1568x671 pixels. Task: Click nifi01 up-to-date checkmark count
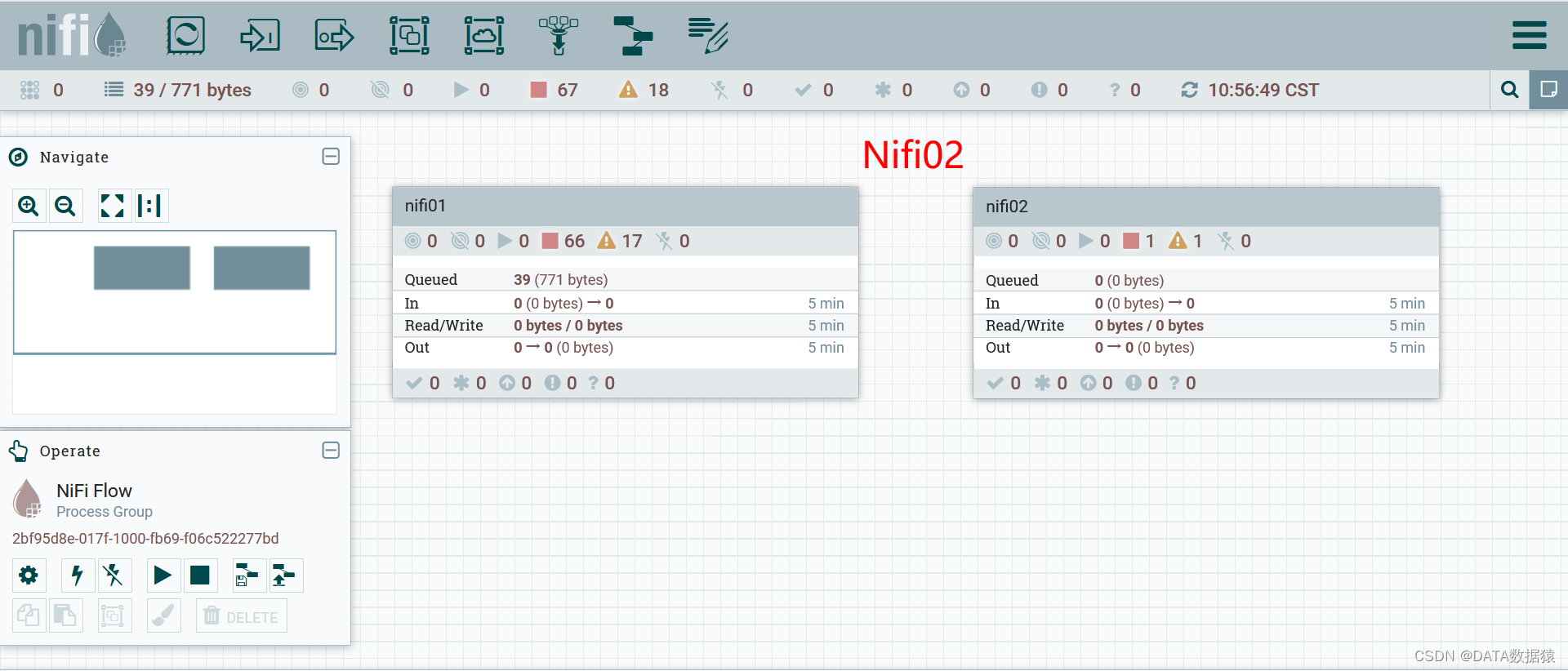434,383
